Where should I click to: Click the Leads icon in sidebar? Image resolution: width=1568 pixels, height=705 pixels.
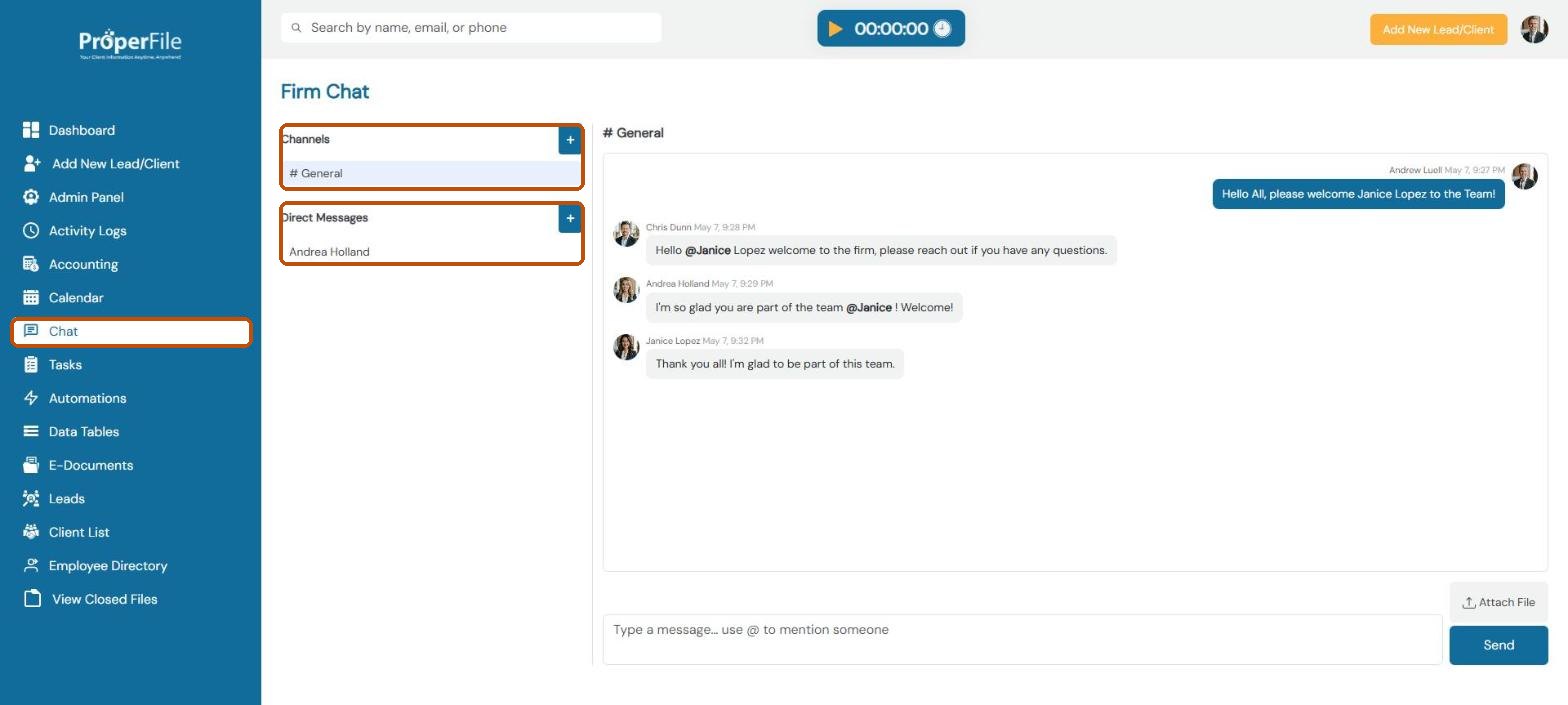31,498
